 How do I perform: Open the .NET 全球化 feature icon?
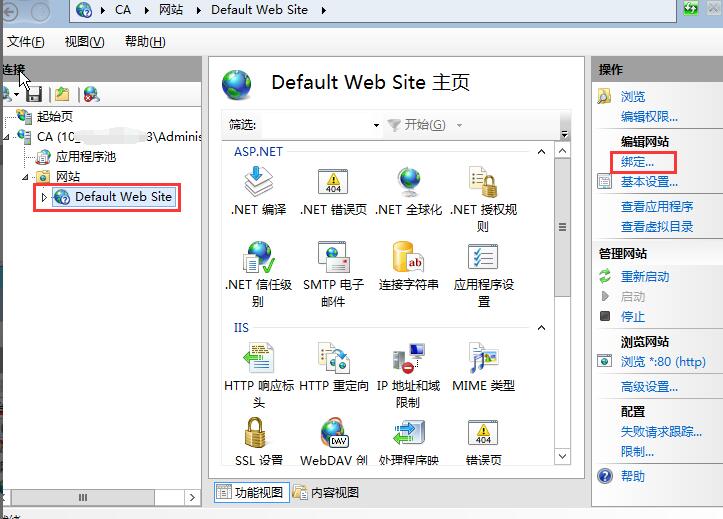pos(409,182)
